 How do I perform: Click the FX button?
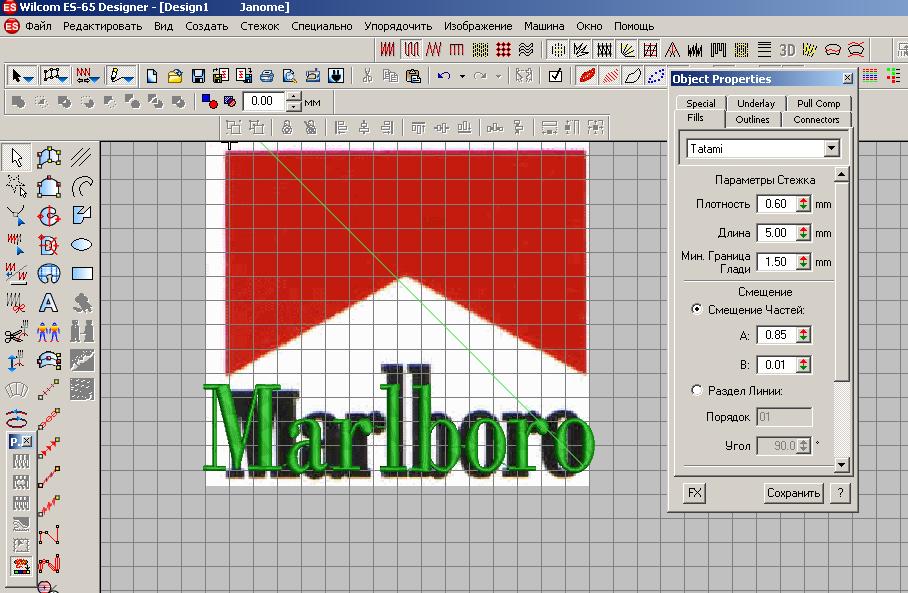(694, 493)
